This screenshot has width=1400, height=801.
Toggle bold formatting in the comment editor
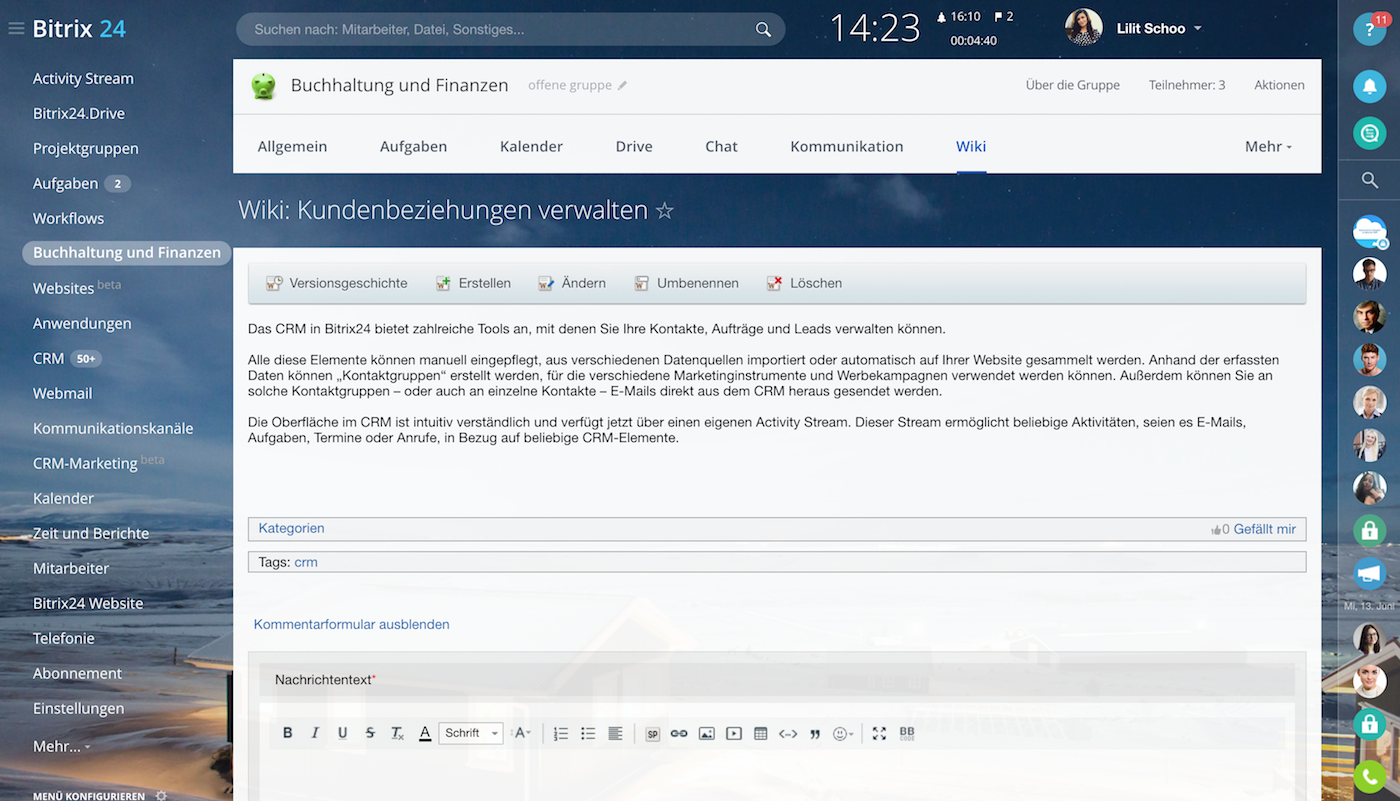288,733
